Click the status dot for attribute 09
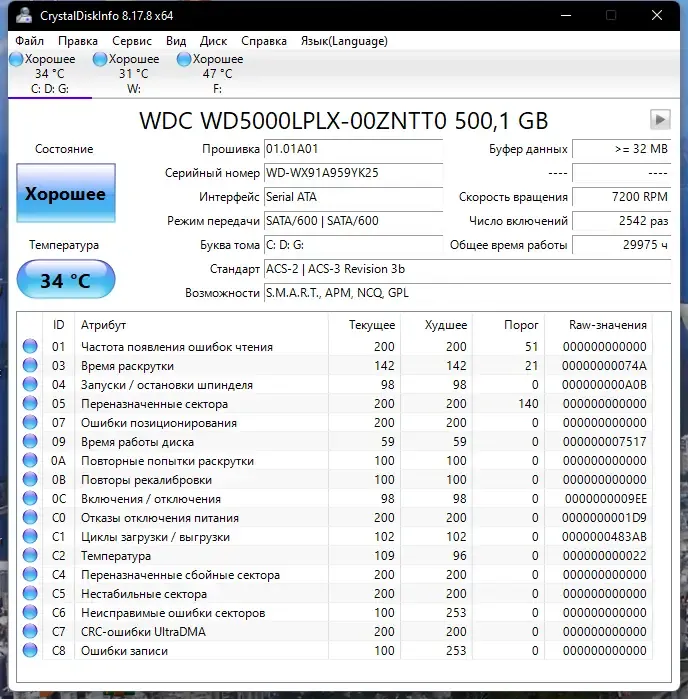688x699 pixels. point(30,441)
